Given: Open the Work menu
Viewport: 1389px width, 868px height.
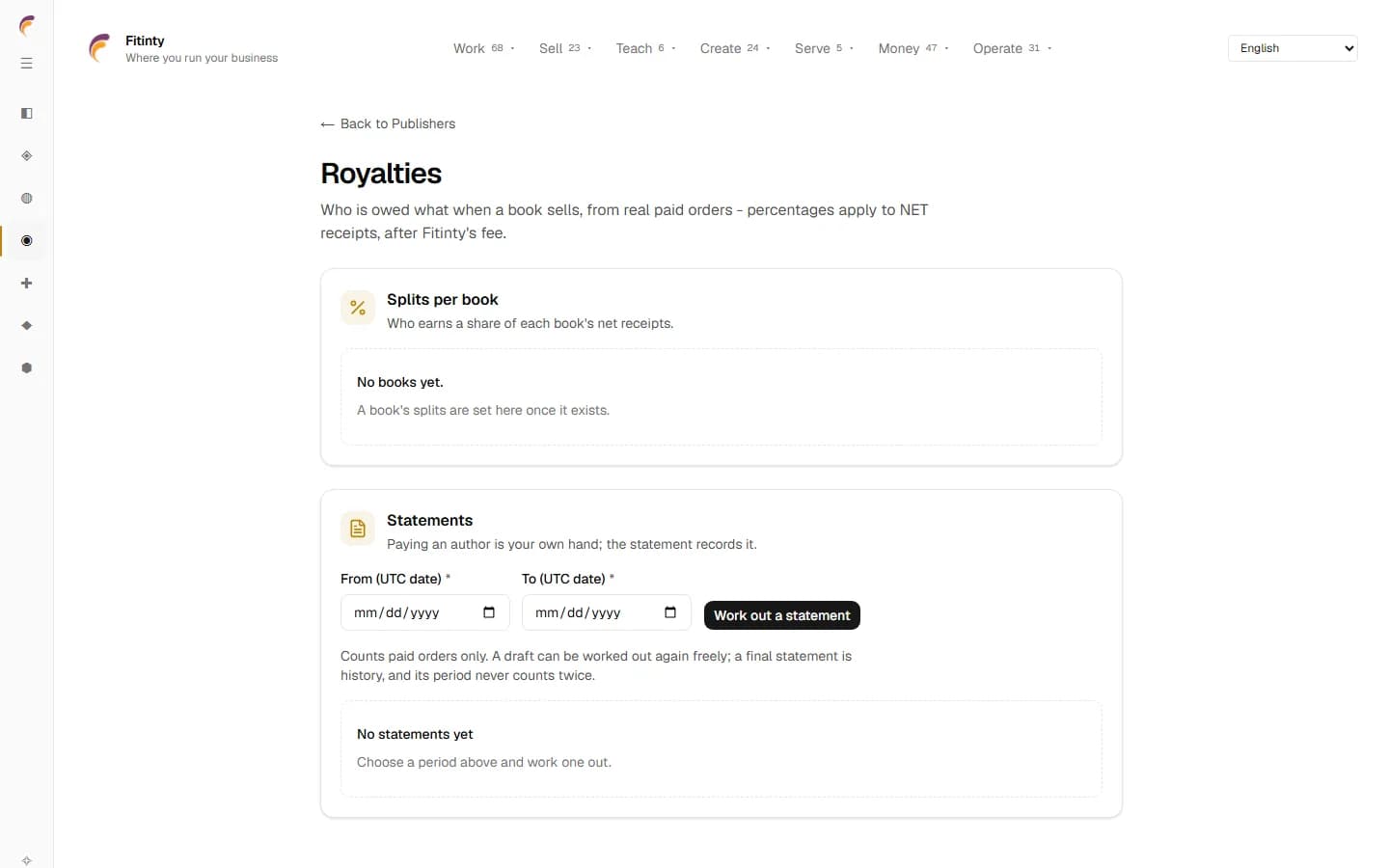Looking at the screenshot, I should pos(484,48).
